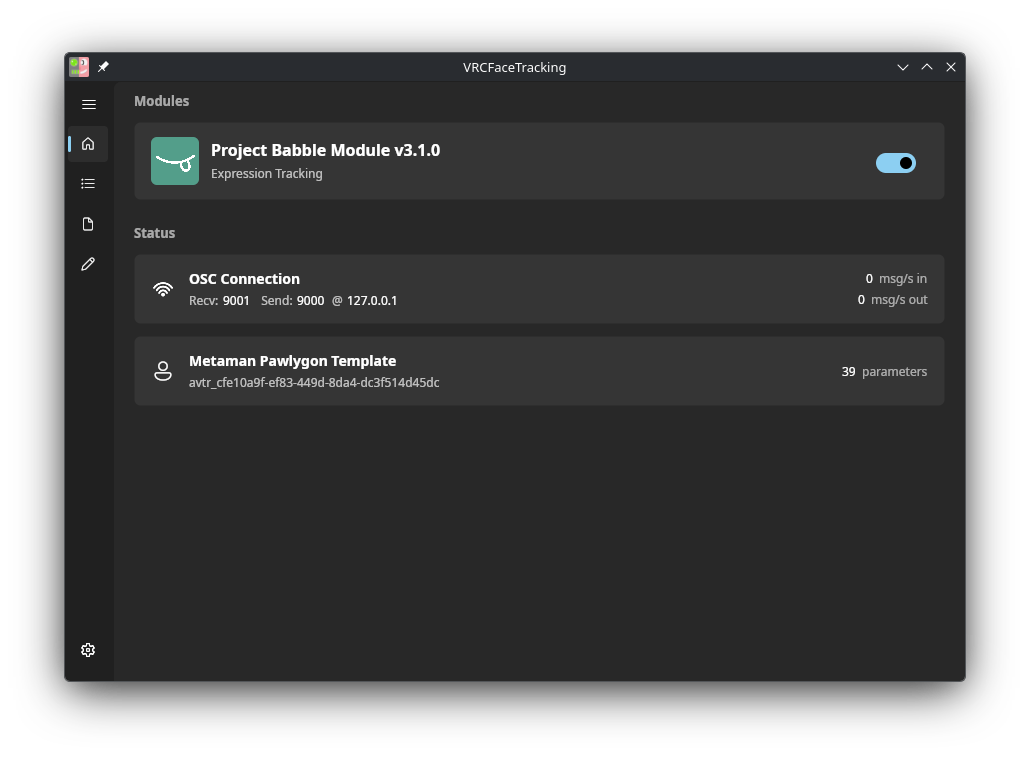Viewport: 1030px width, 758px height.
Task: Click the avatar person icon
Action: (163, 371)
